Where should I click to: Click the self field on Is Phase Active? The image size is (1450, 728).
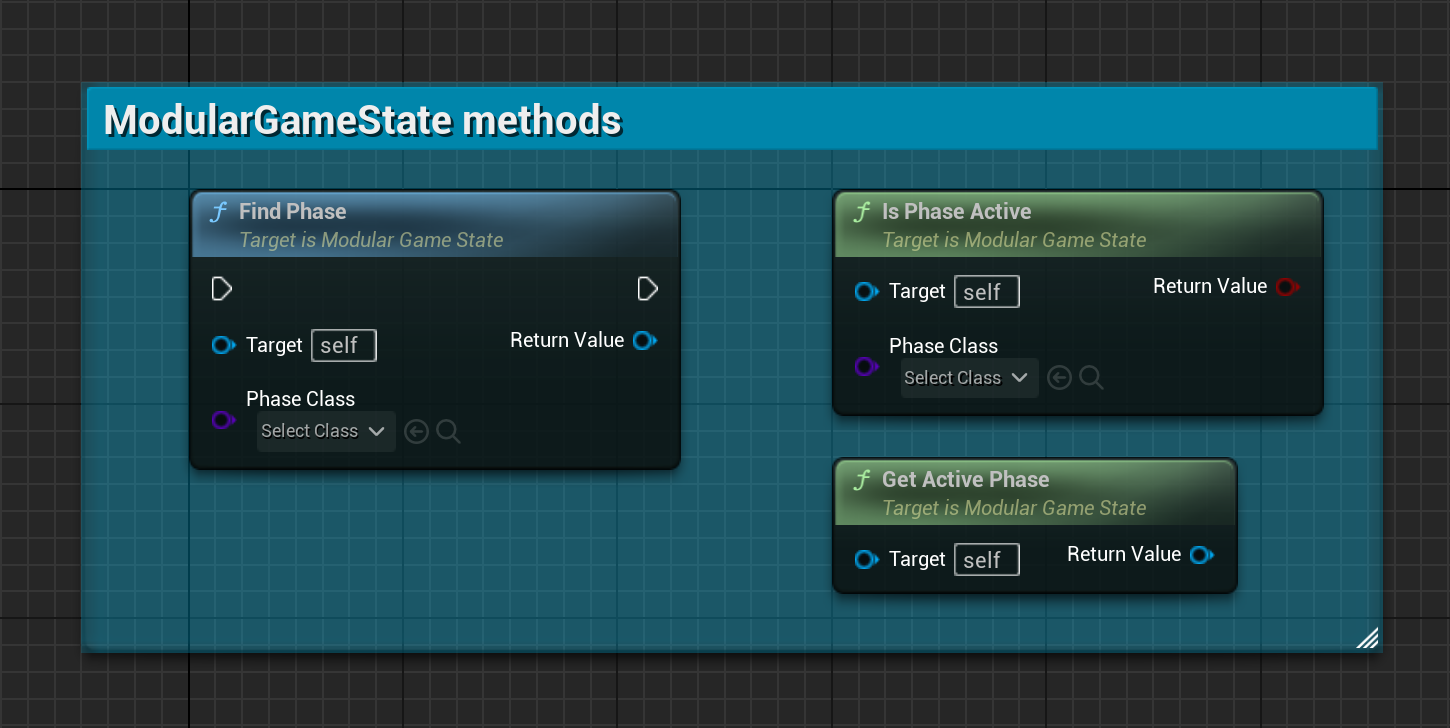pyautogui.click(x=987, y=292)
